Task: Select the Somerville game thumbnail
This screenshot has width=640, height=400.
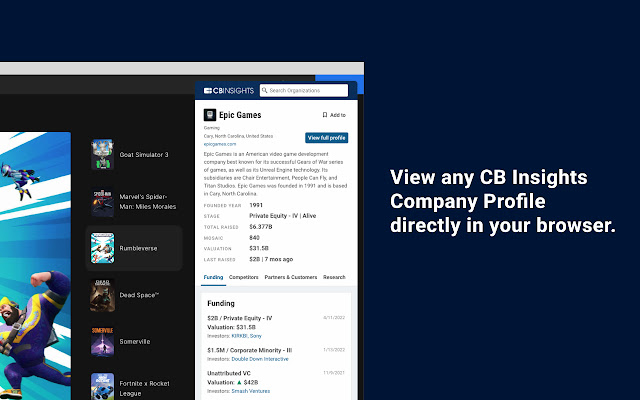Action: 102,342
